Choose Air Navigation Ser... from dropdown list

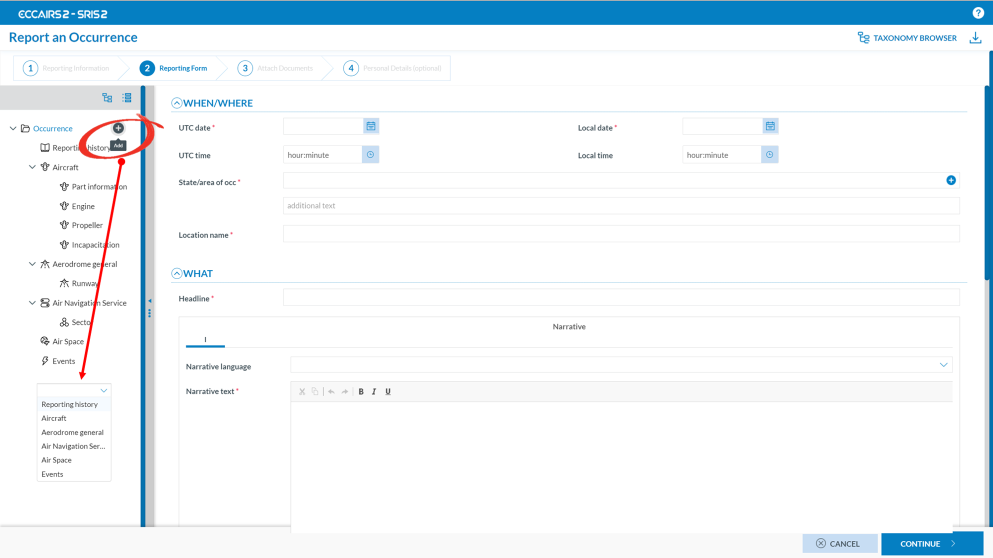pyautogui.click(x=73, y=446)
